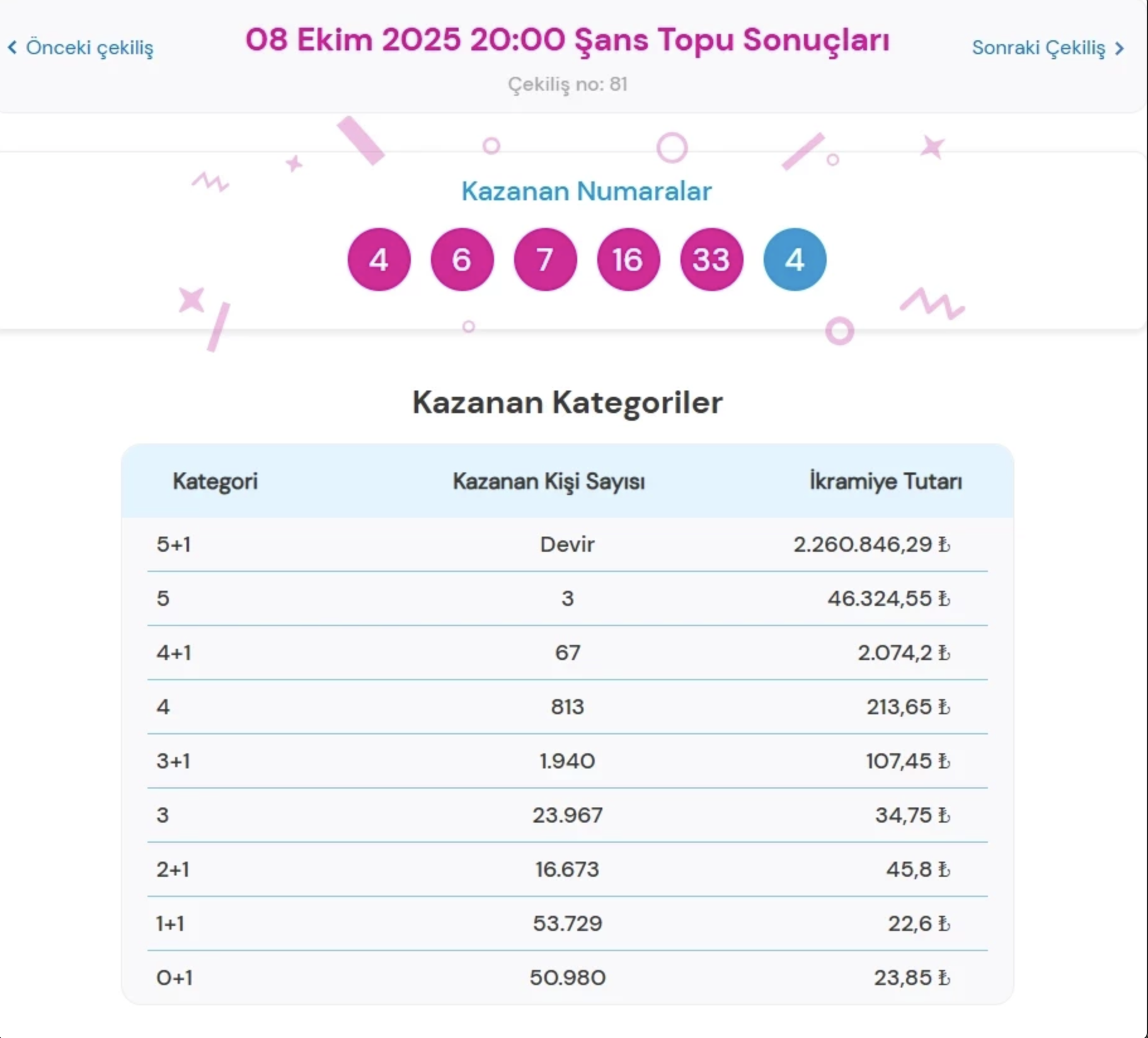Click the right chevron beside Sonraki Çekiliş

(1120, 48)
